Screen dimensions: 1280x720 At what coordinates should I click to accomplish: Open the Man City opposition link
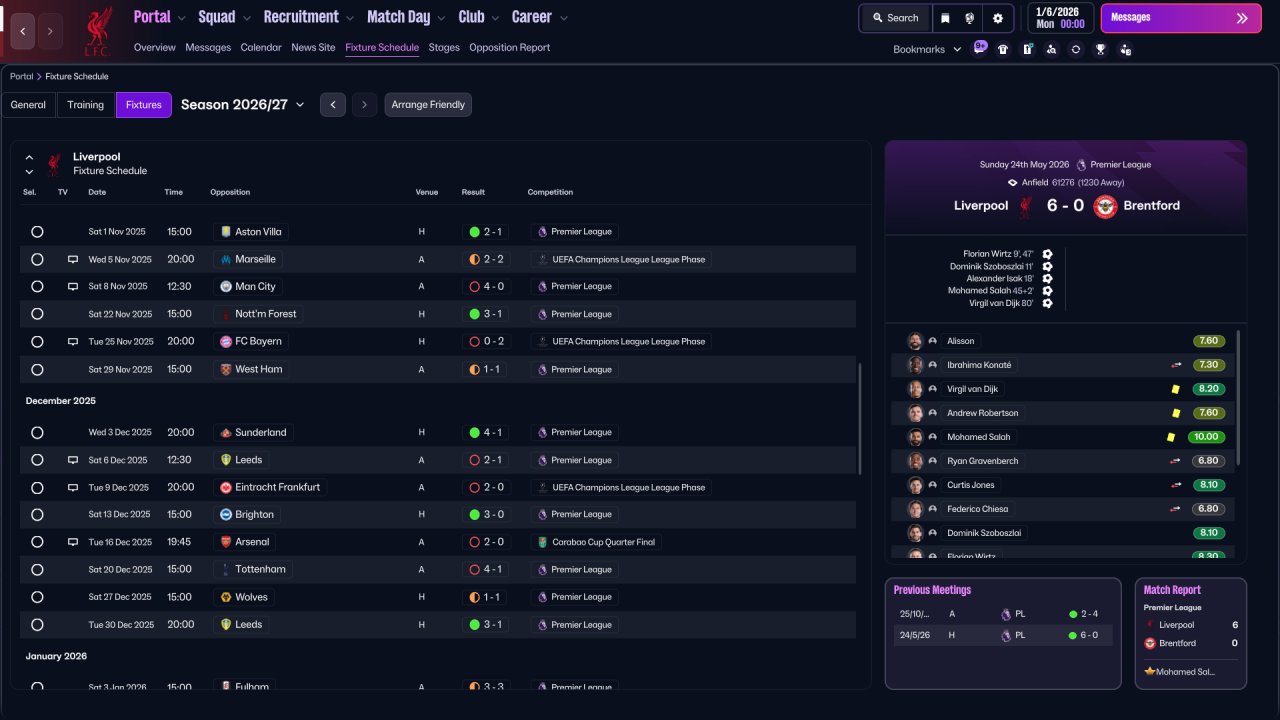(x=248, y=287)
